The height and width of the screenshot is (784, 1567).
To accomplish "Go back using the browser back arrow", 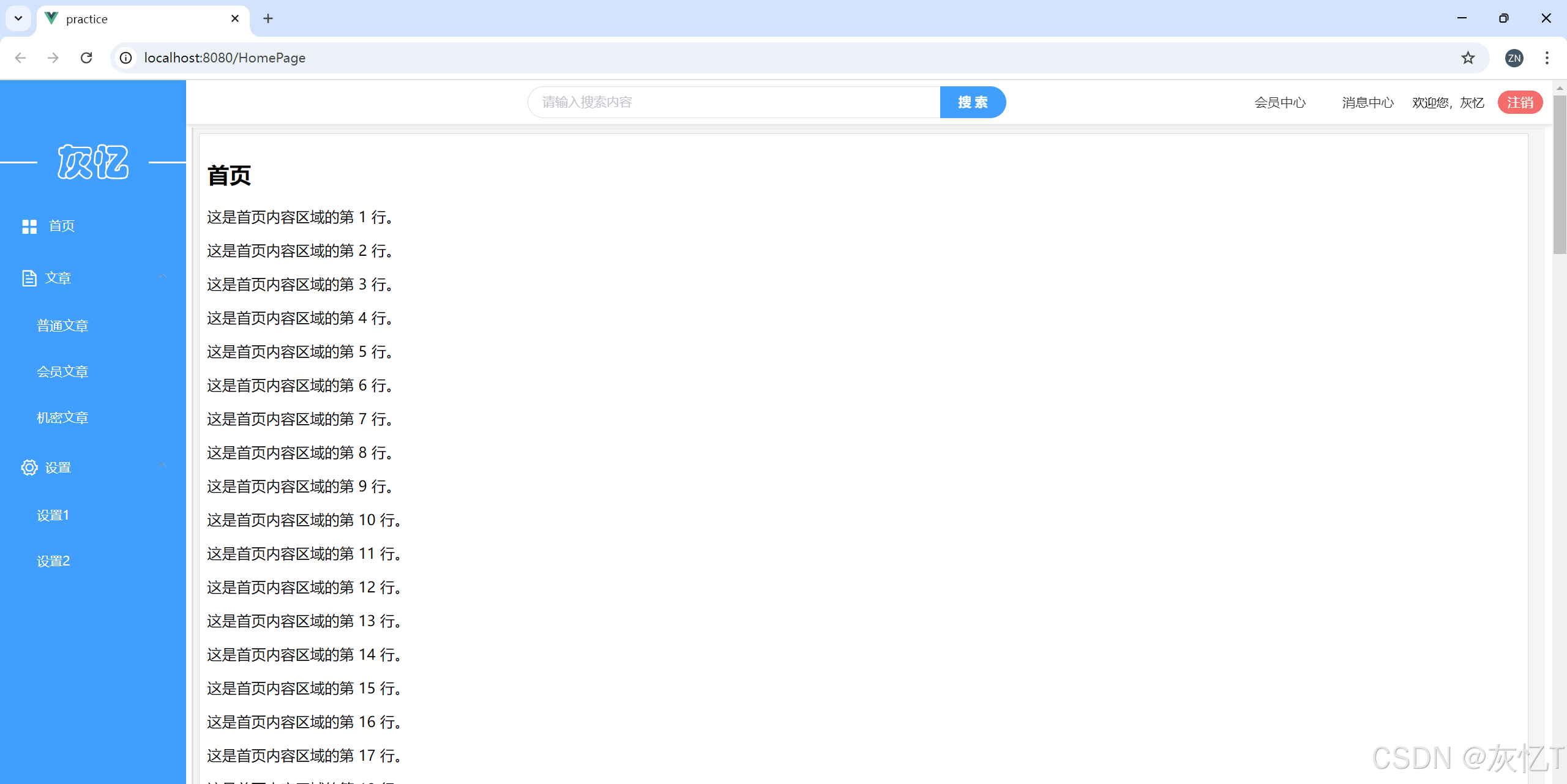I will pyautogui.click(x=20, y=58).
